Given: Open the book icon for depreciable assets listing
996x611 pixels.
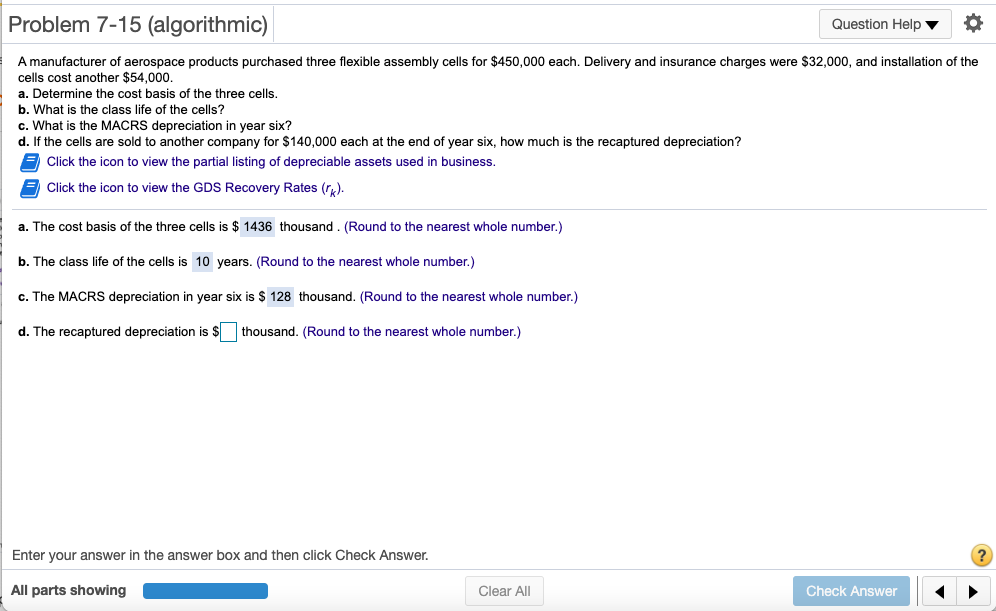Looking at the screenshot, I should (29, 162).
